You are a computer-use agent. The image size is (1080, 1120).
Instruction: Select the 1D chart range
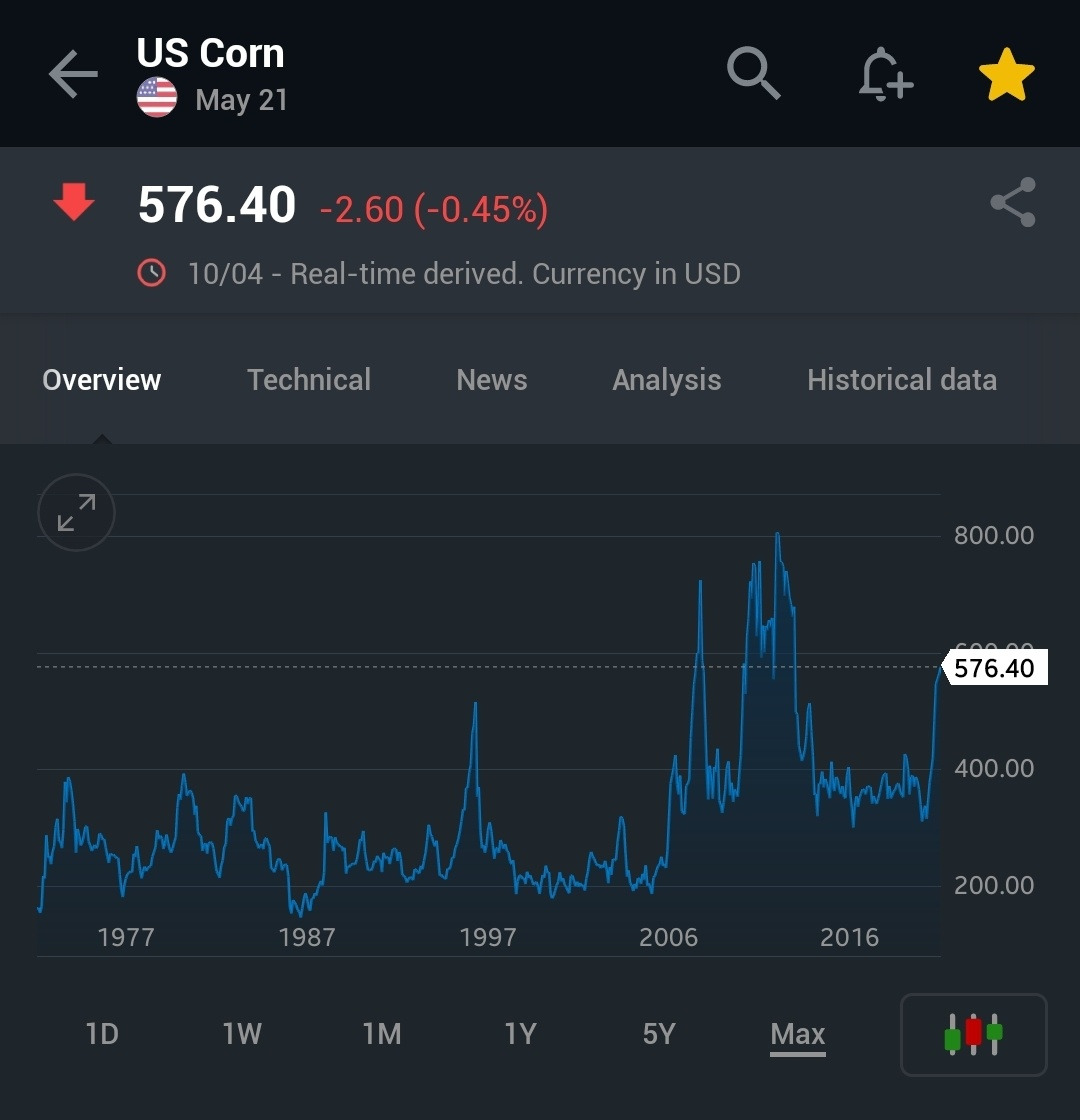(102, 1034)
